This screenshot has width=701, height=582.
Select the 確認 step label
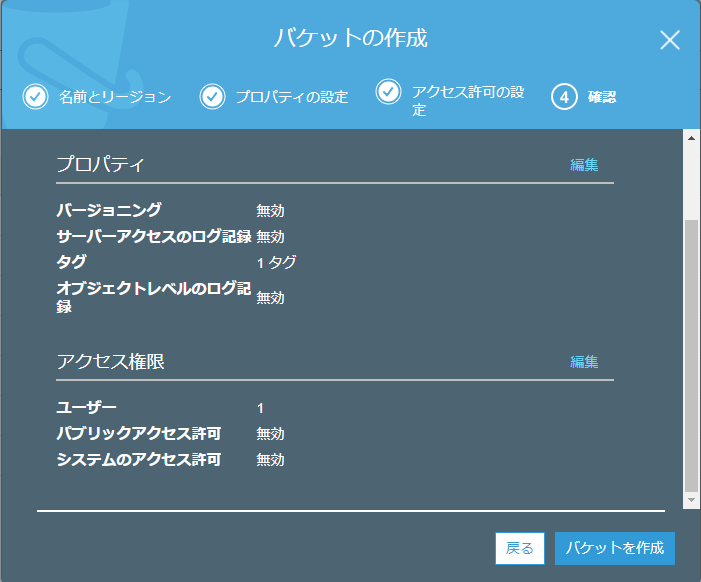click(x=602, y=97)
